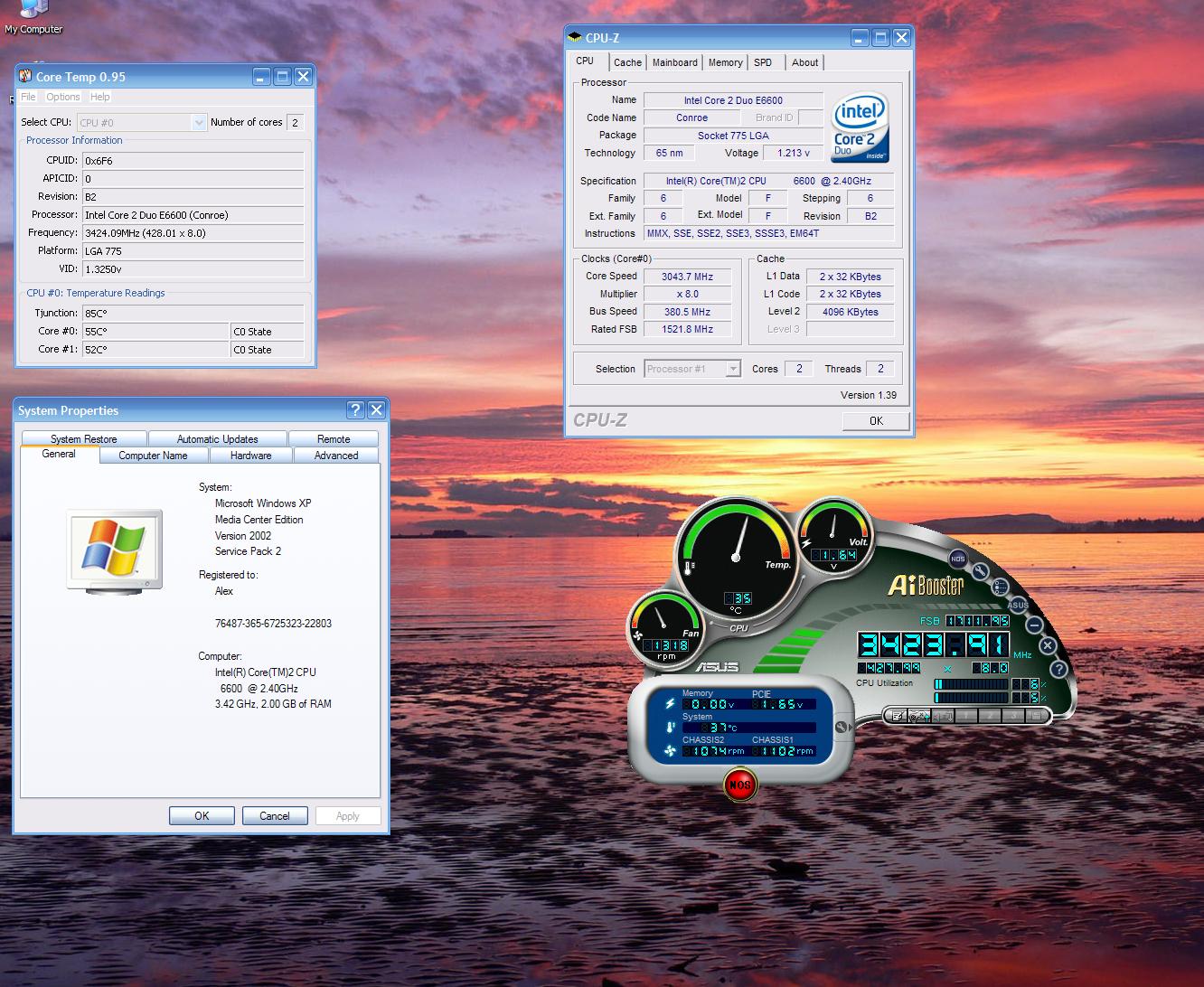
Task: Switch to SPD tab in CPU-Z
Action: [764, 62]
